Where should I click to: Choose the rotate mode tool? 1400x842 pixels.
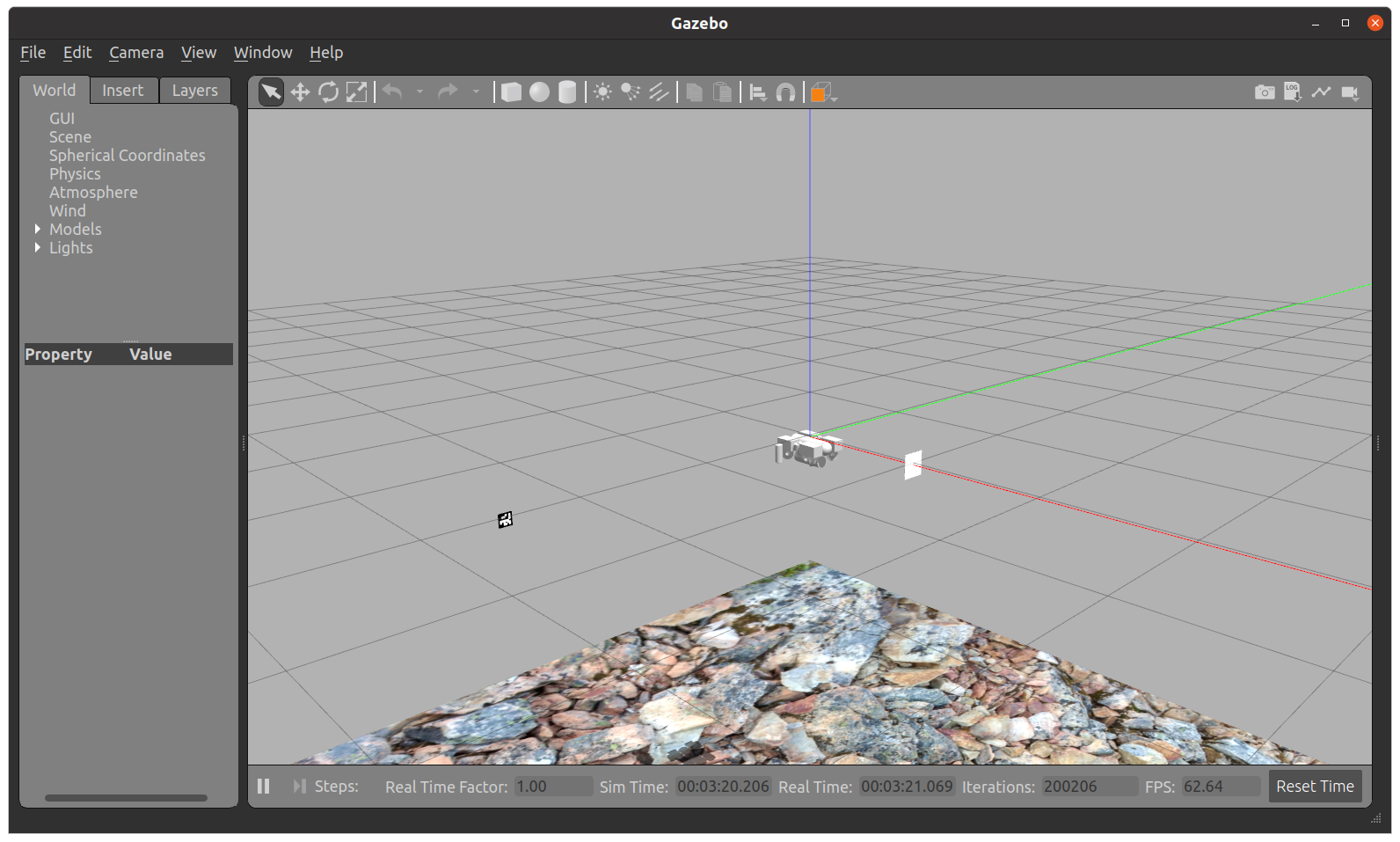click(328, 92)
